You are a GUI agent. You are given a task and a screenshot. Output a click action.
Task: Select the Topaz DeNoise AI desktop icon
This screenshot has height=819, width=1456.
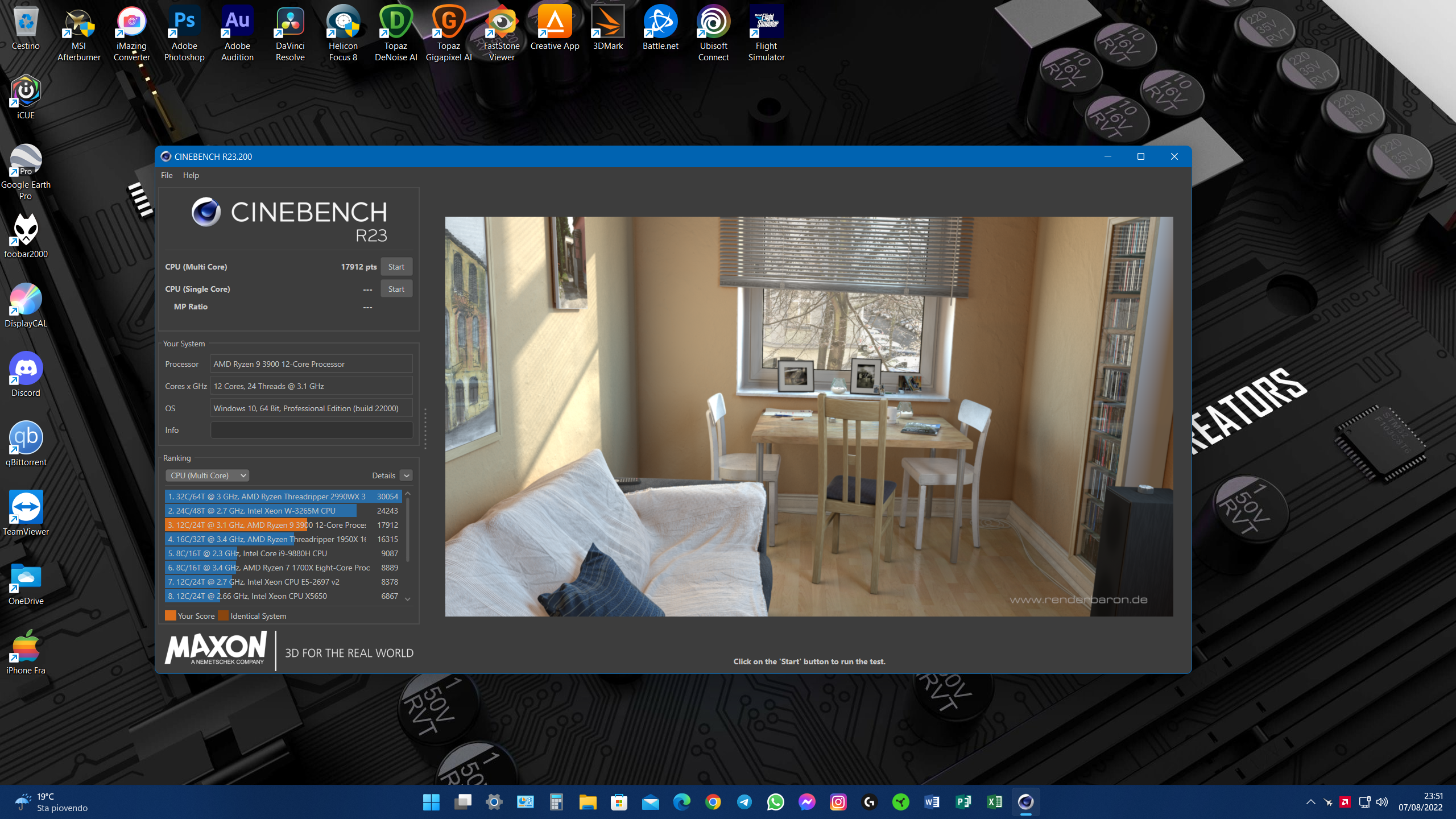[396, 34]
